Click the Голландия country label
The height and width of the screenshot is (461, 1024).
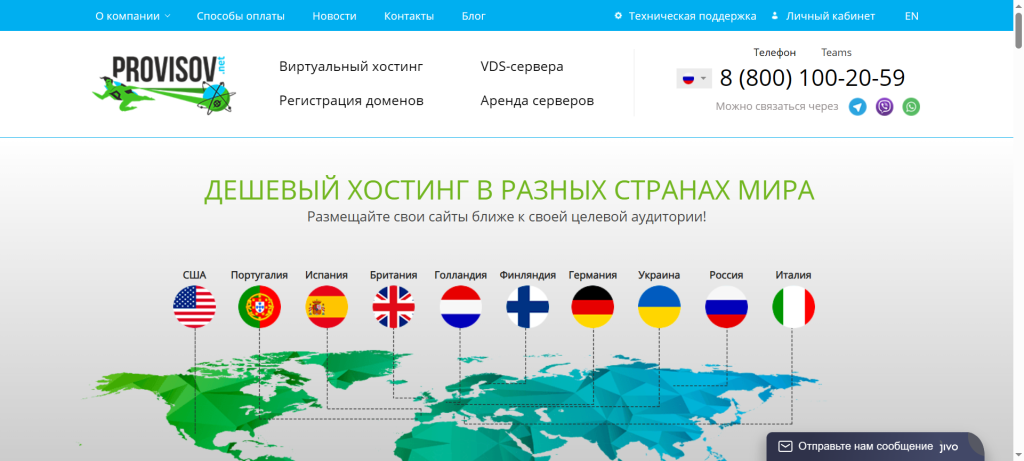point(460,275)
